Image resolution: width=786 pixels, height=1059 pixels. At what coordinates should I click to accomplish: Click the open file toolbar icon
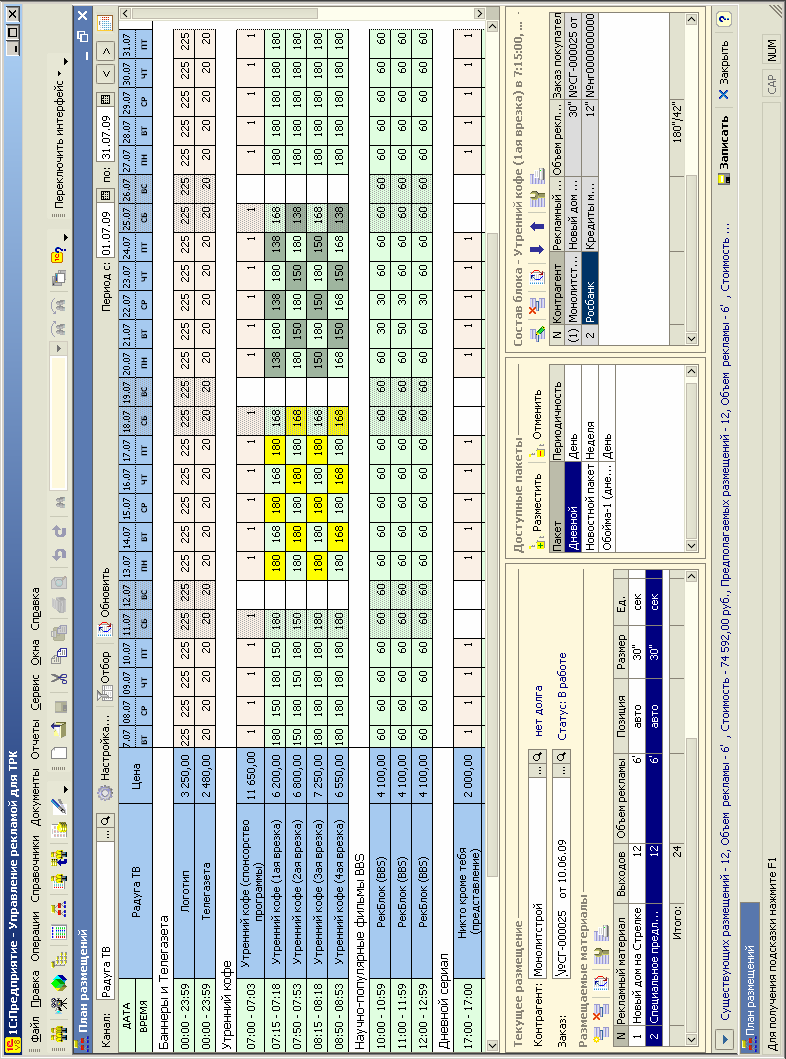click(59, 729)
